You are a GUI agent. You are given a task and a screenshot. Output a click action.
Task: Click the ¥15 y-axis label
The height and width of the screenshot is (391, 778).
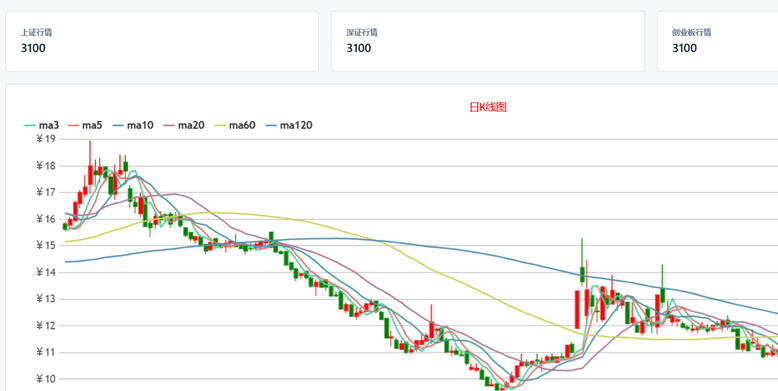pyautogui.click(x=47, y=246)
